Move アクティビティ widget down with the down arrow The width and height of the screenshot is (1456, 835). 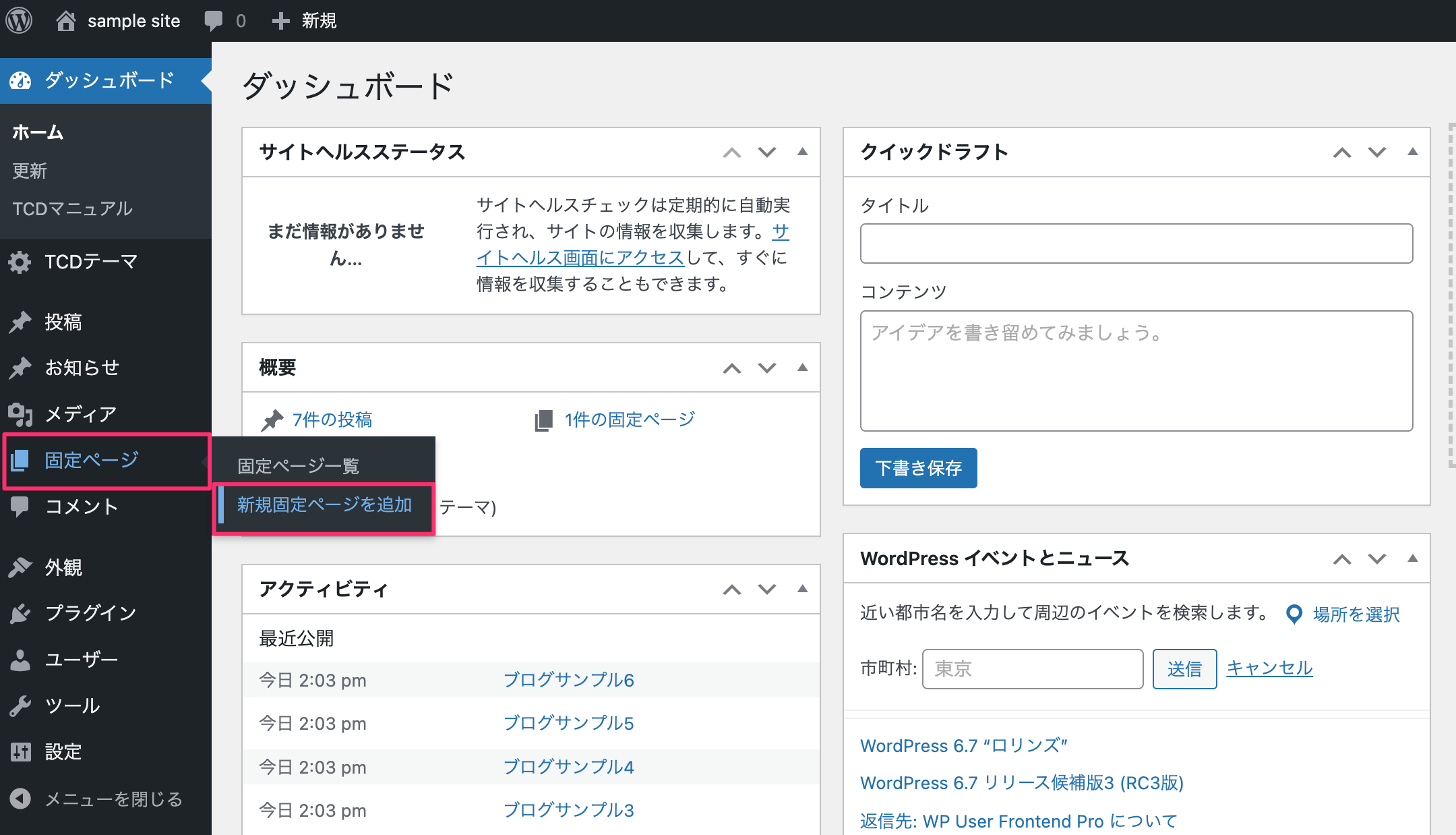[767, 589]
